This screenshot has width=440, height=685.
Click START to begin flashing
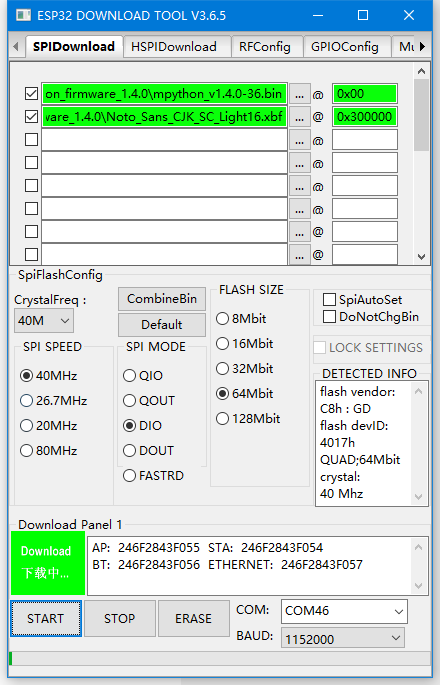pyautogui.click(x=46, y=618)
